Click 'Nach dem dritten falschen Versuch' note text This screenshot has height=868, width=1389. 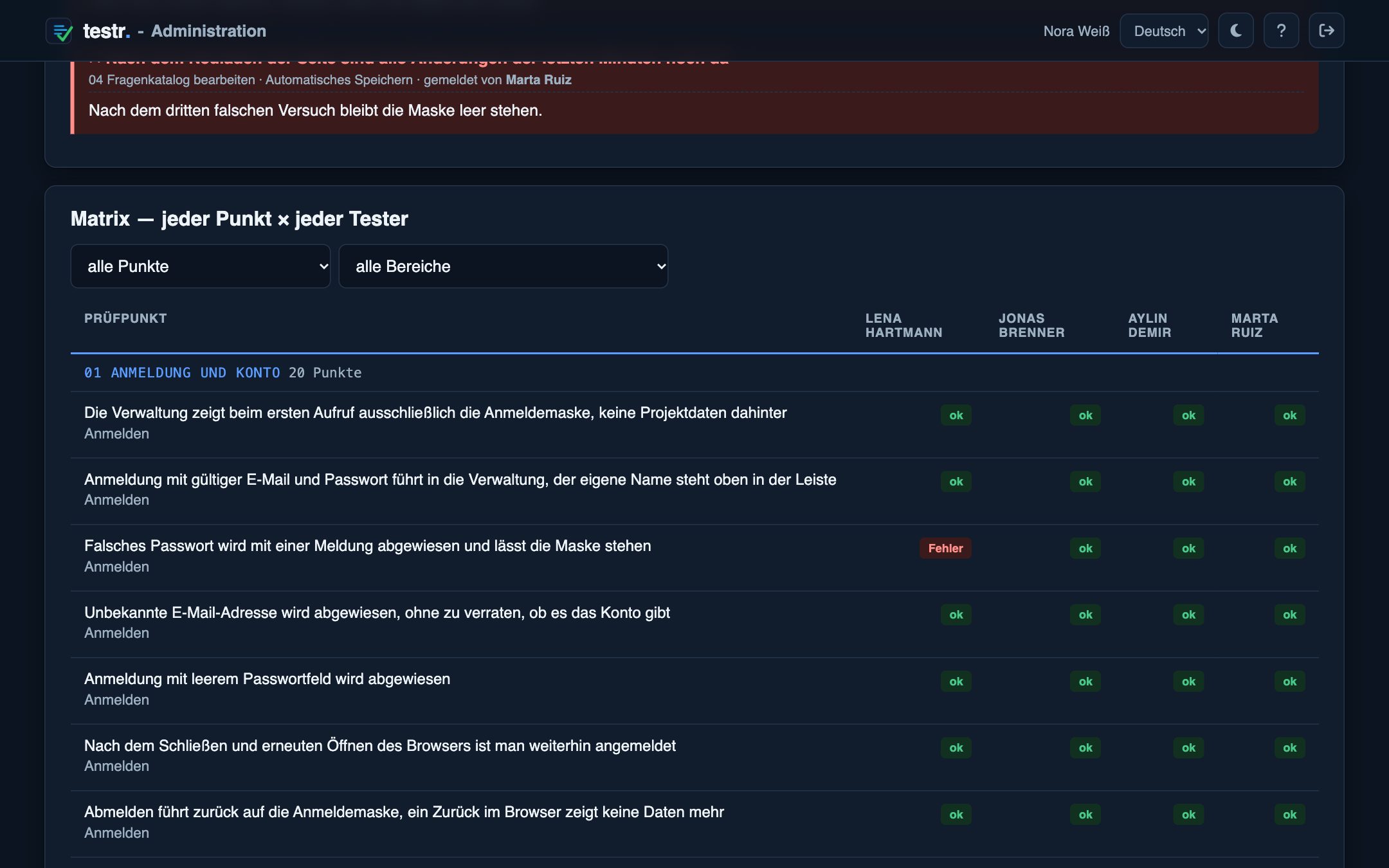316,111
